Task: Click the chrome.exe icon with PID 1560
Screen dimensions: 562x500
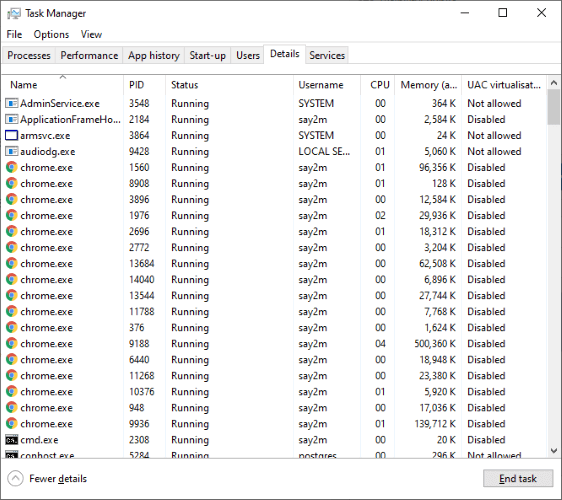Action: [11, 167]
